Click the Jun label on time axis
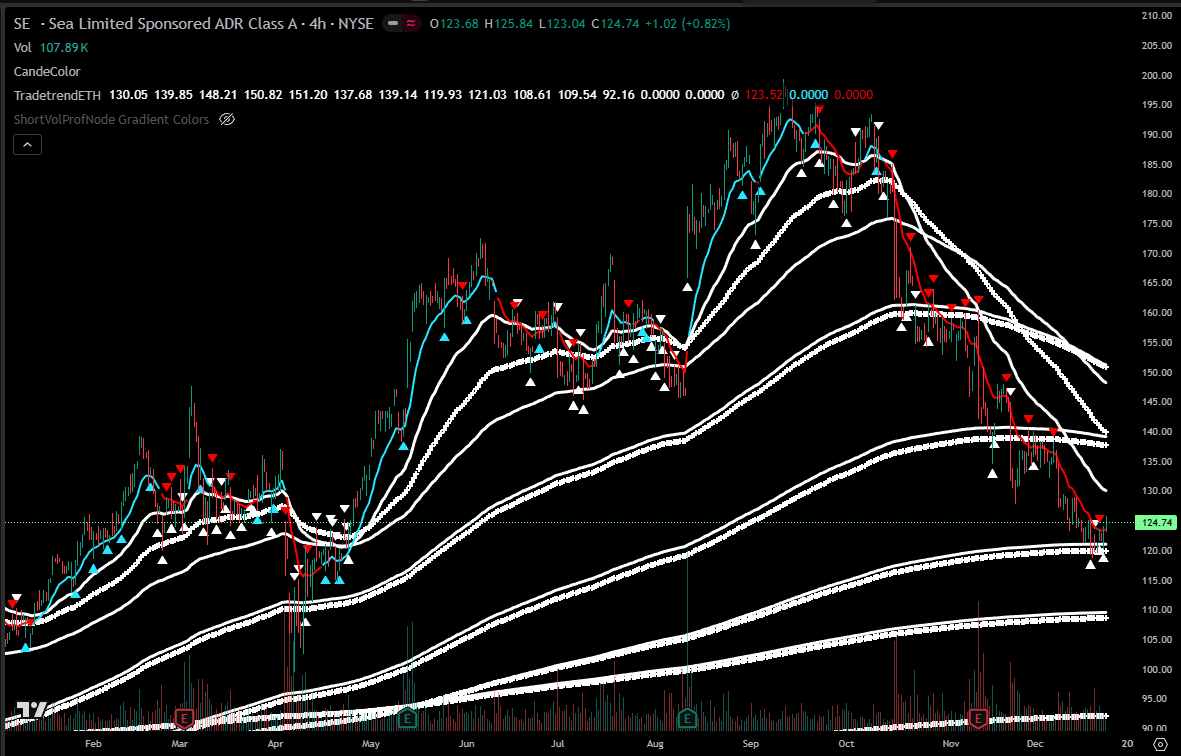Screen dimensions: 1181x756 [466, 744]
